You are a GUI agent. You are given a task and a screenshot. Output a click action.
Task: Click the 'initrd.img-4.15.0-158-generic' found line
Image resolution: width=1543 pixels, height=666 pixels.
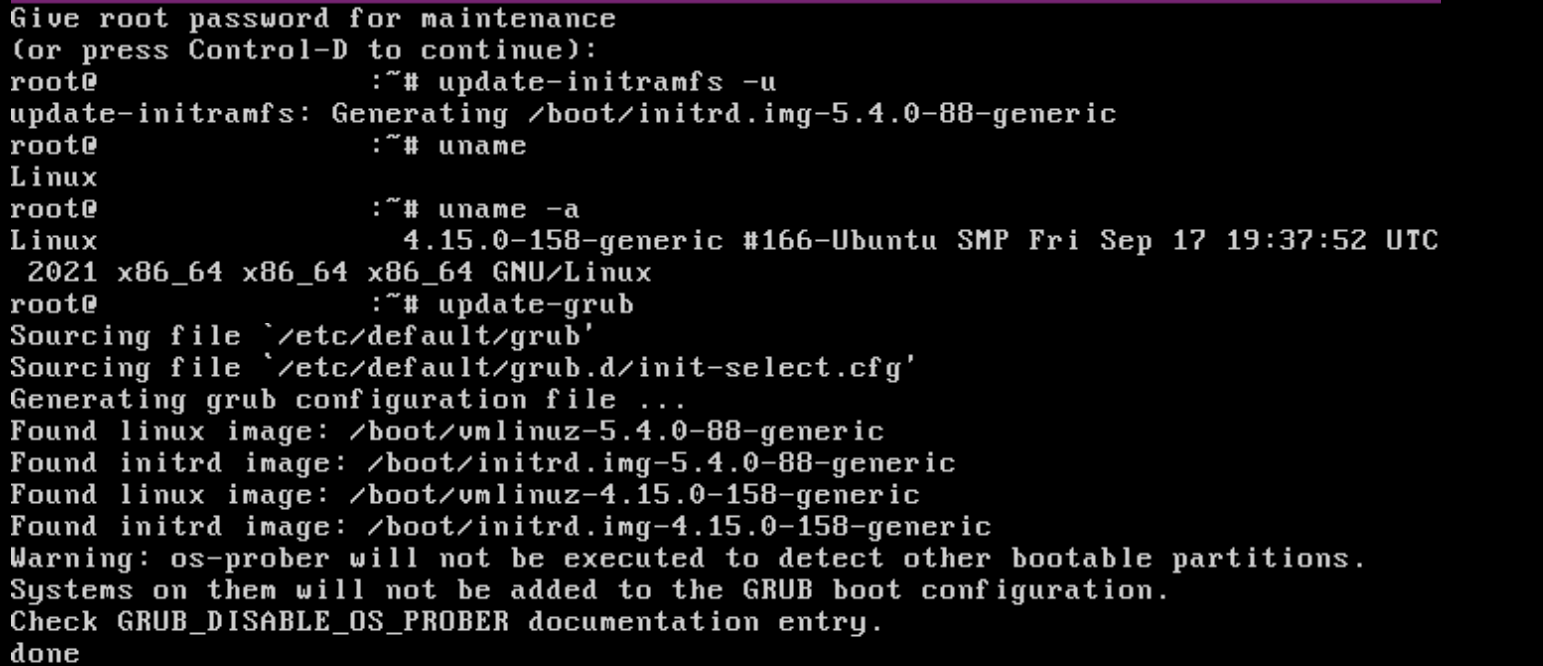click(501, 527)
